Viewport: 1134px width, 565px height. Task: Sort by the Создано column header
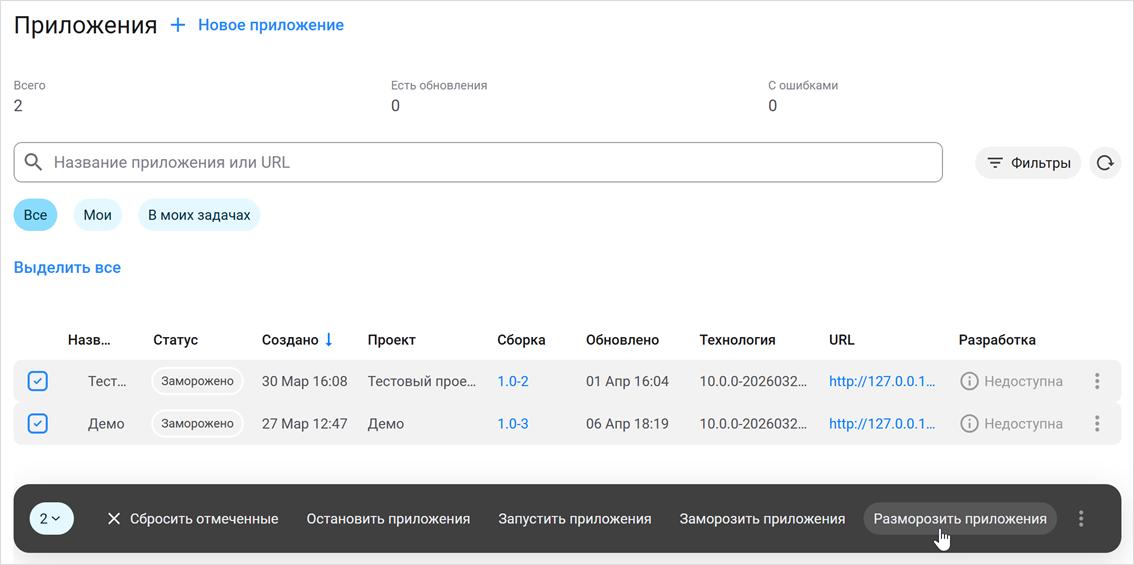pos(290,340)
